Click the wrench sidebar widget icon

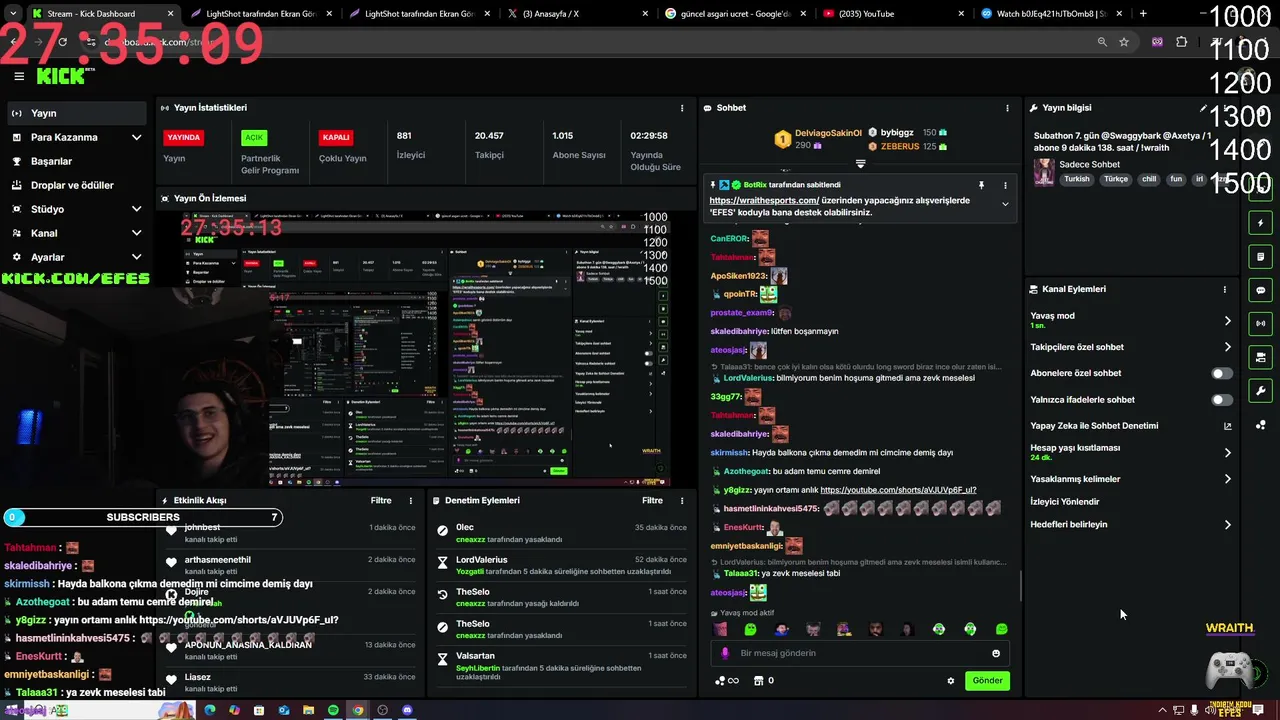click(1260, 390)
